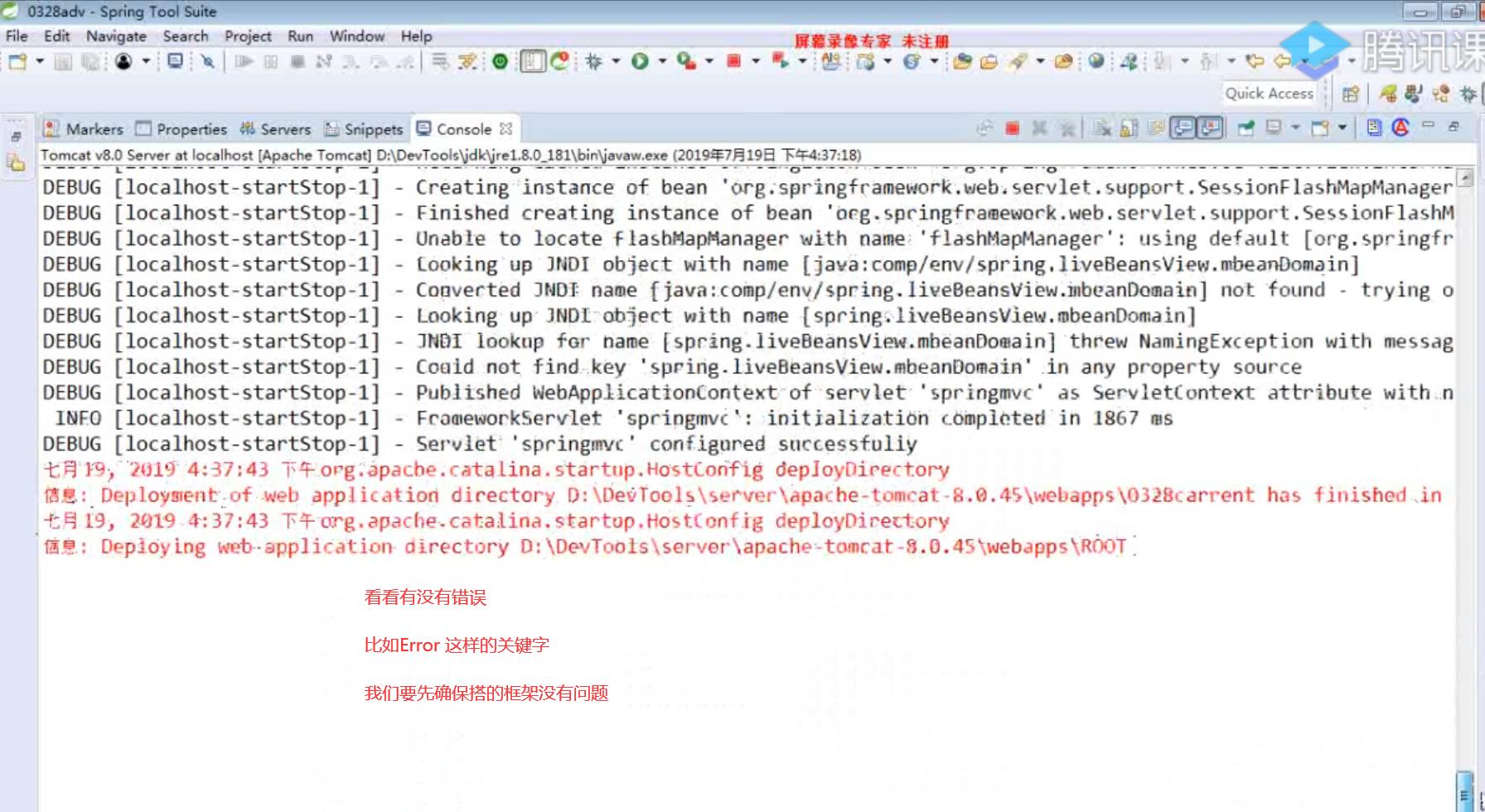Toggle the highlighted block selection toolbar button
Screen dimensions: 1485x812
pos(533,61)
